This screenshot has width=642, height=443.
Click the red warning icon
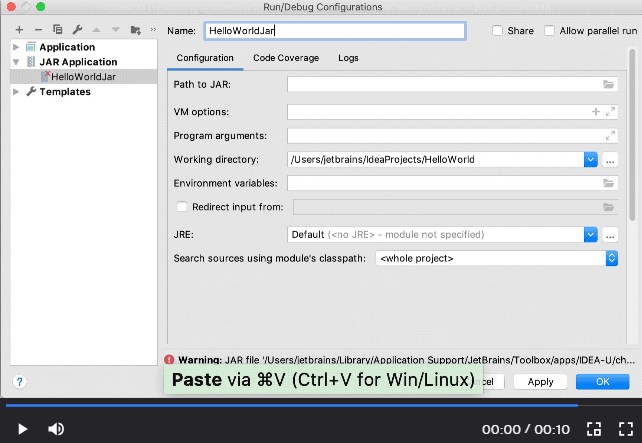point(169,359)
